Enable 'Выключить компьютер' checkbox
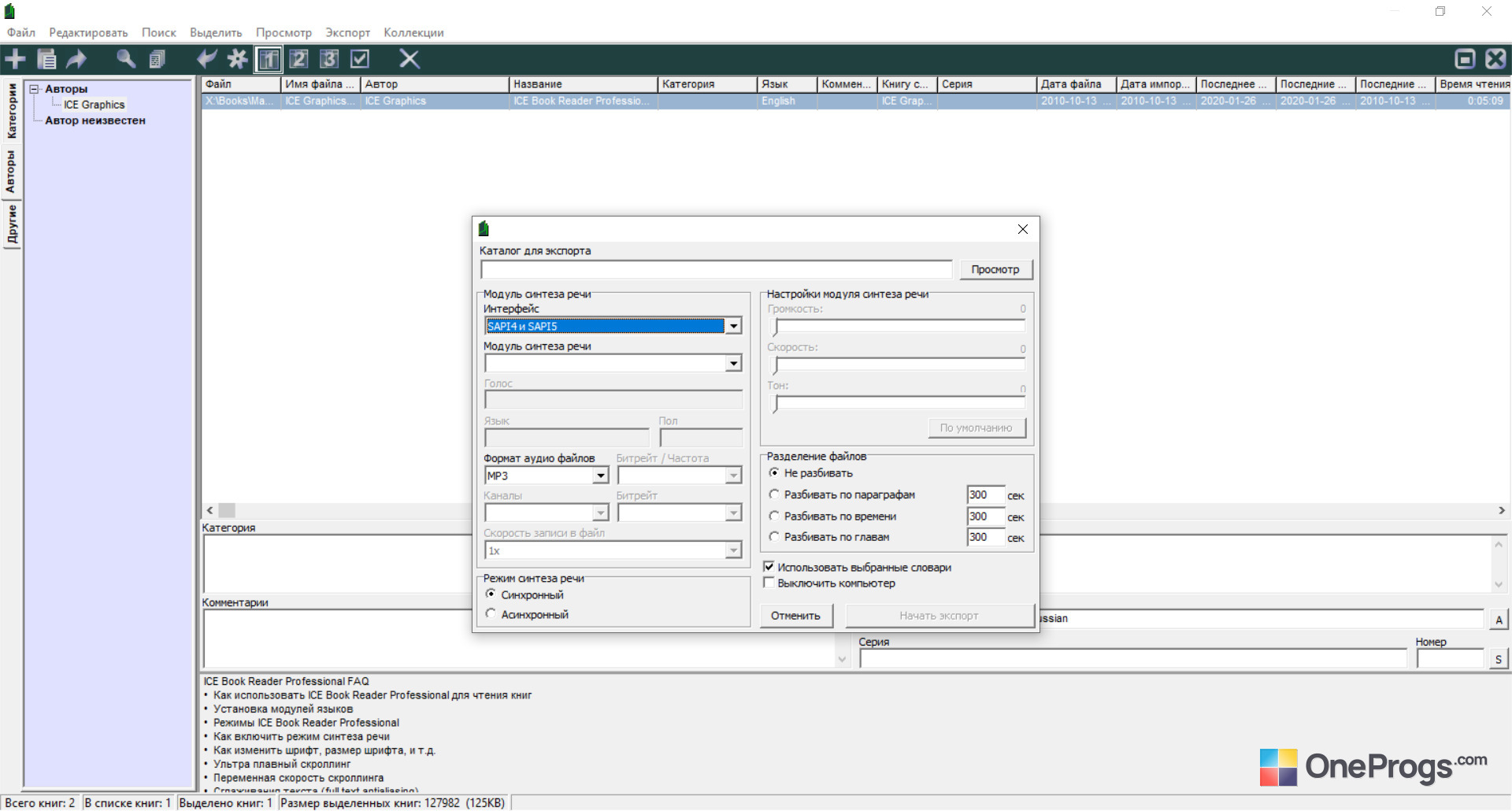The height and width of the screenshot is (811, 1512). point(769,583)
